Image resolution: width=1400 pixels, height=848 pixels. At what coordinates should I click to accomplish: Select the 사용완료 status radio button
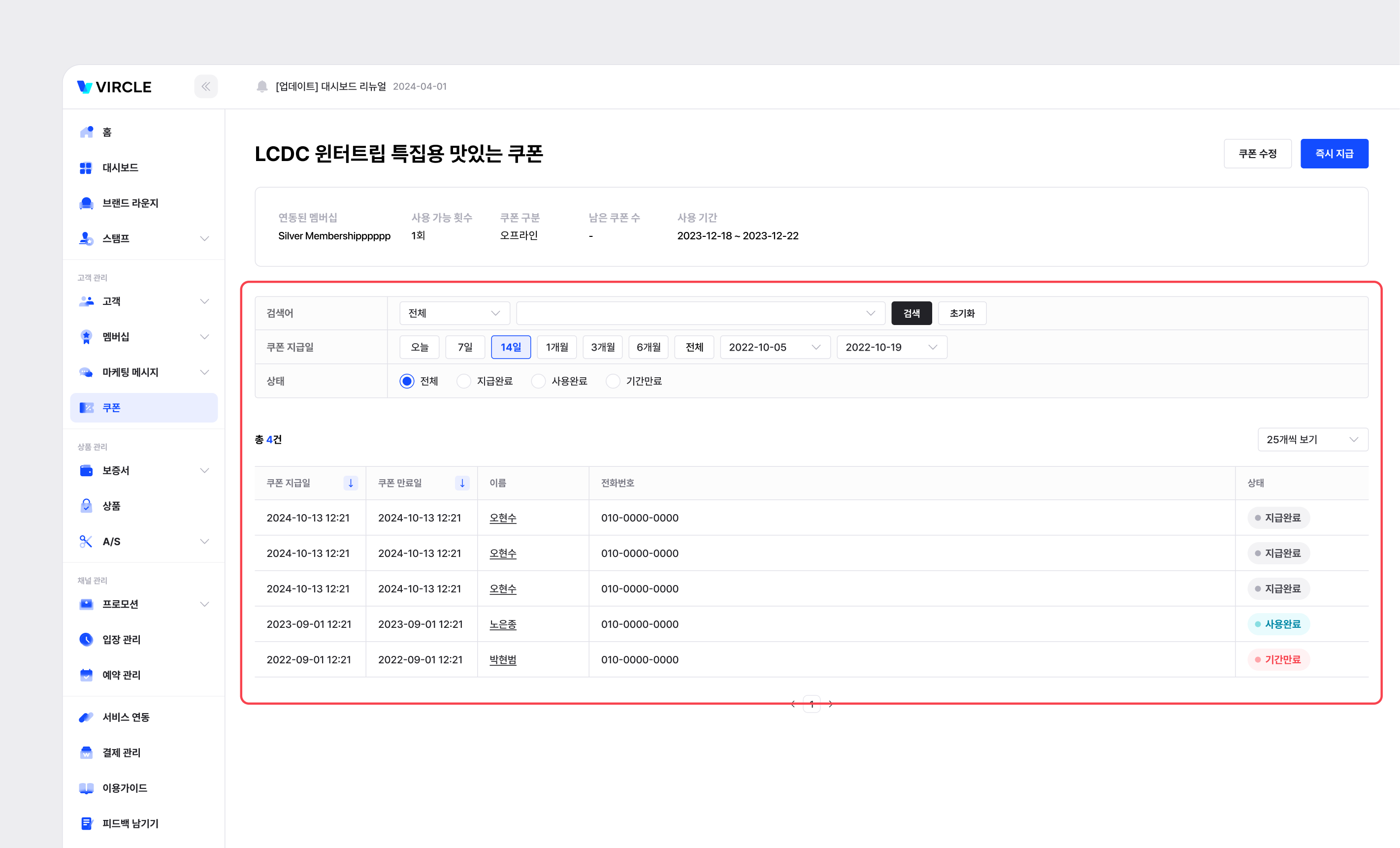pyautogui.click(x=538, y=381)
